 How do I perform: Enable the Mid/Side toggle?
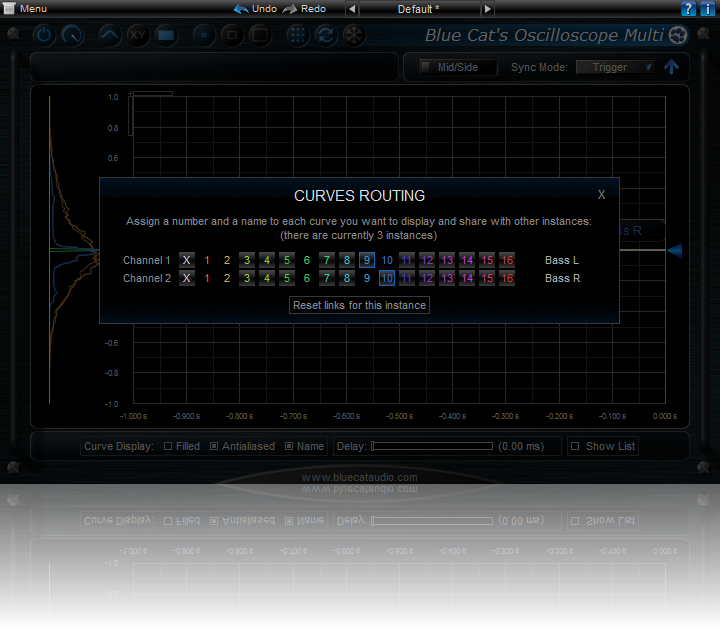coord(426,67)
